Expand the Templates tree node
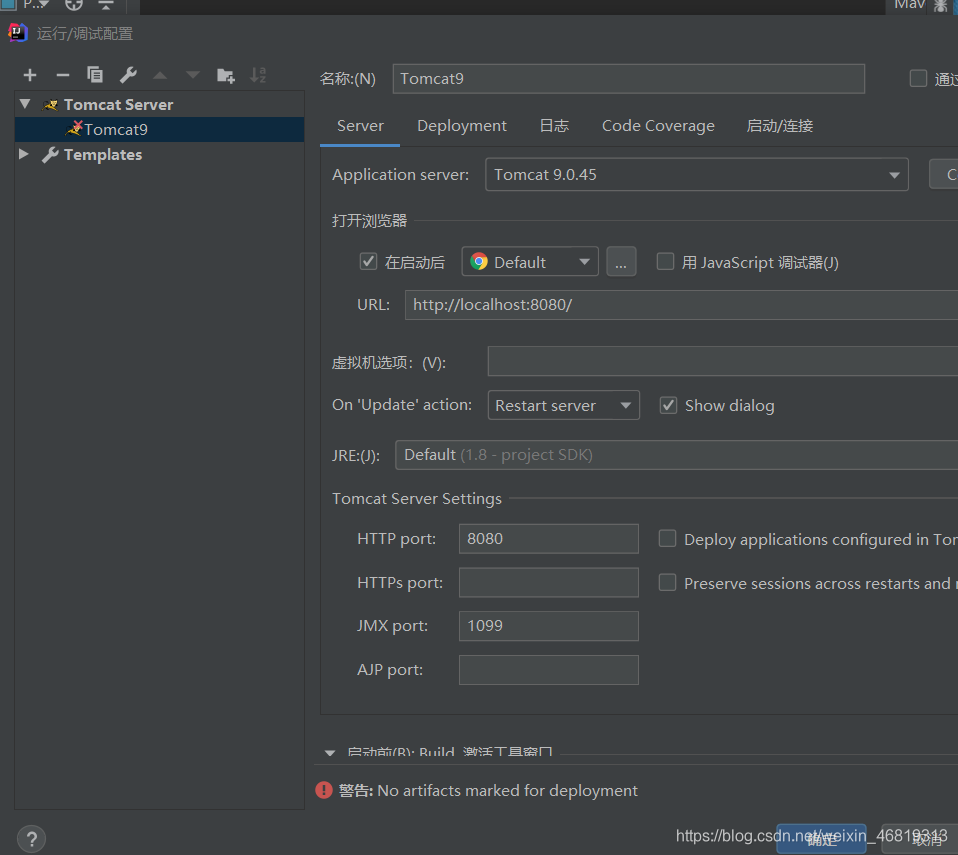The width and height of the screenshot is (958, 855). [x=24, y=154]
